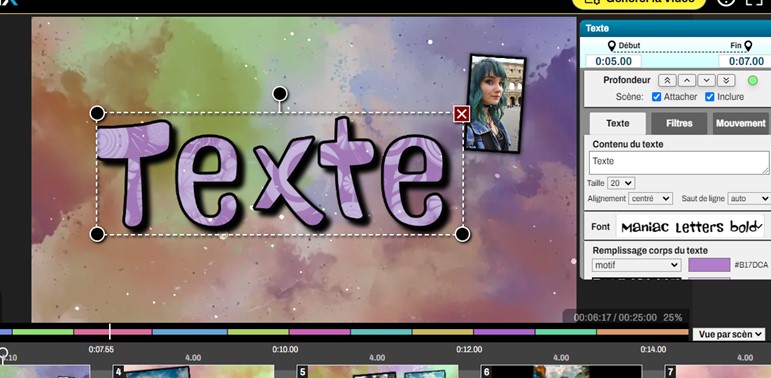Click the bring to front depth icon

[x=667, y=81]
